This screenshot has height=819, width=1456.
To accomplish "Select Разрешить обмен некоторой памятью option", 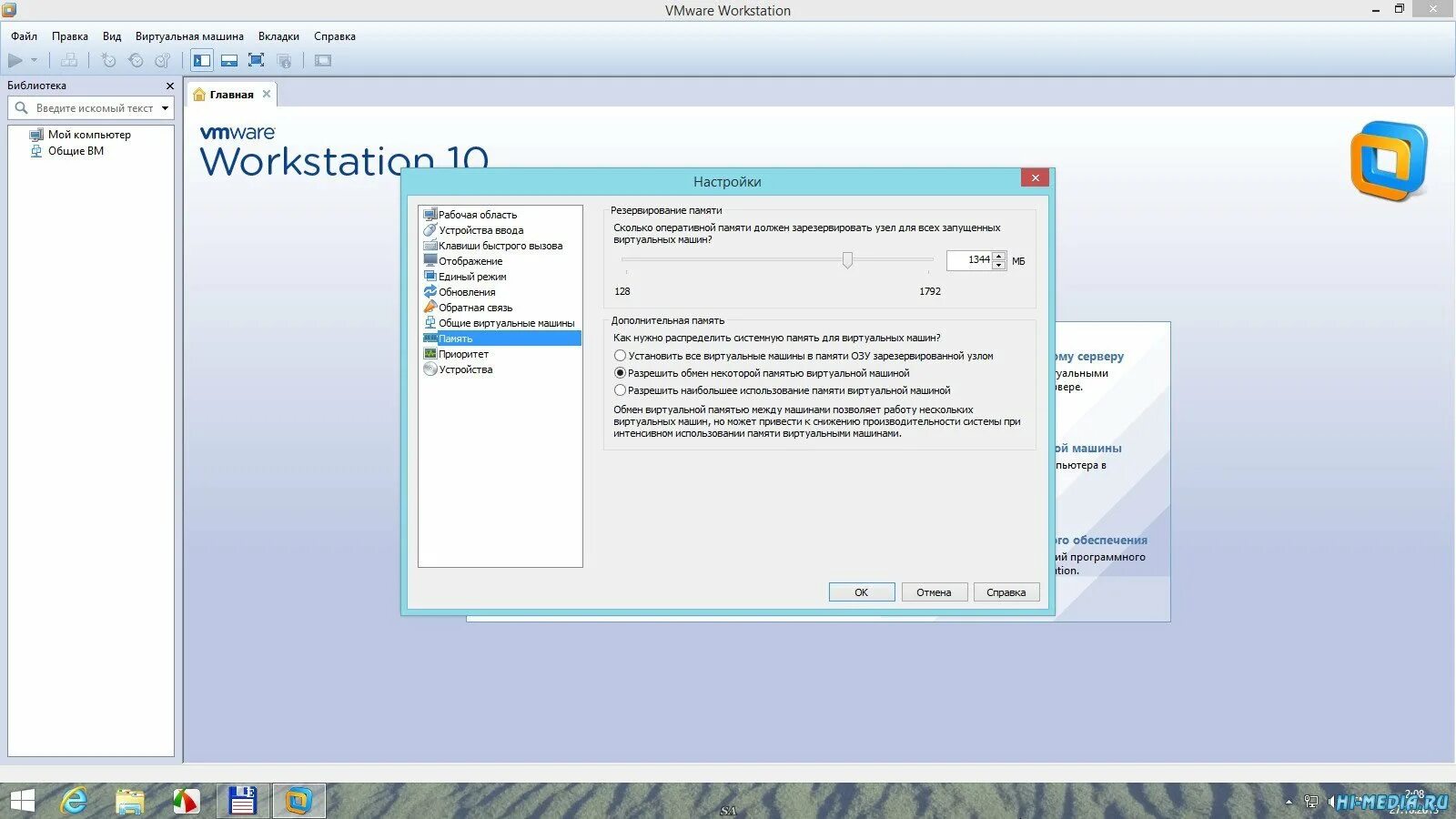I will 762,373.
